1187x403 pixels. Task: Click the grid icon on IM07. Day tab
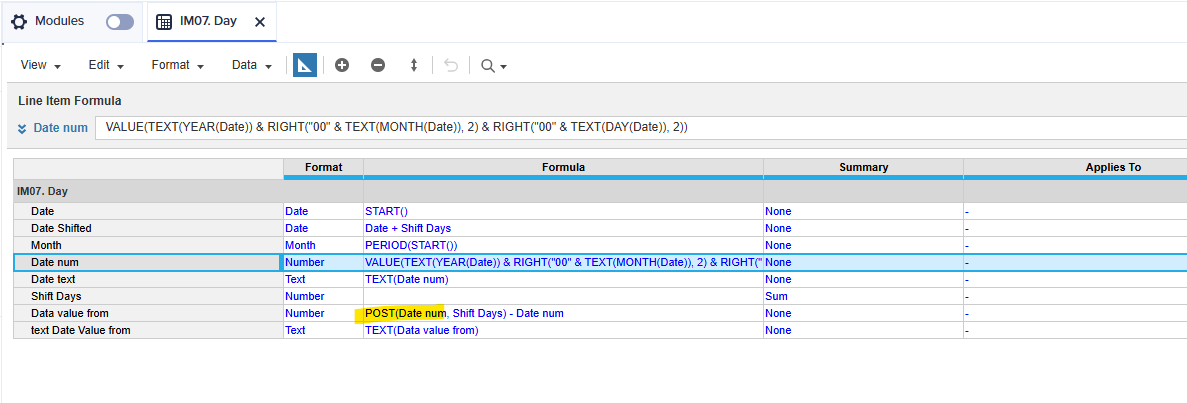(x=164, y=22)
